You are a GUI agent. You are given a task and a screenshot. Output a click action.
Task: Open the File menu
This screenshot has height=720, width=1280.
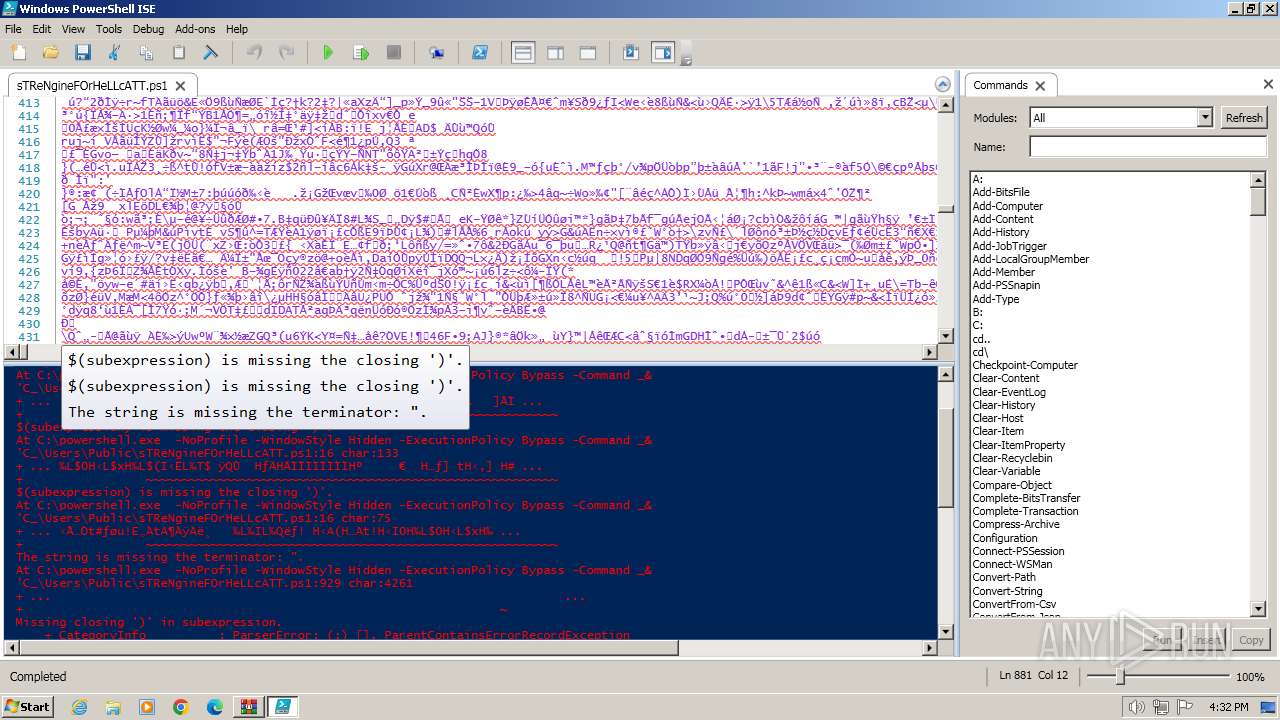click(x=13, y=29)
